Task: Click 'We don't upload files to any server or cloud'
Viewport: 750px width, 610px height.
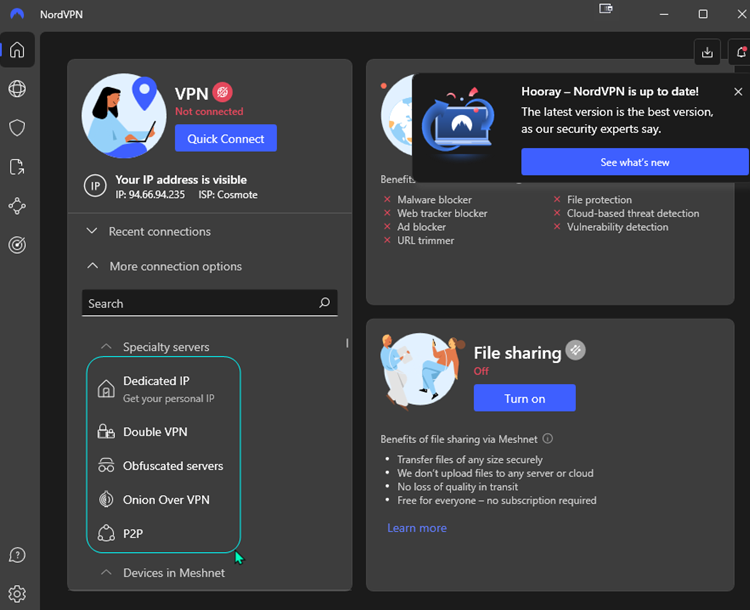Action: coord(496,473)
